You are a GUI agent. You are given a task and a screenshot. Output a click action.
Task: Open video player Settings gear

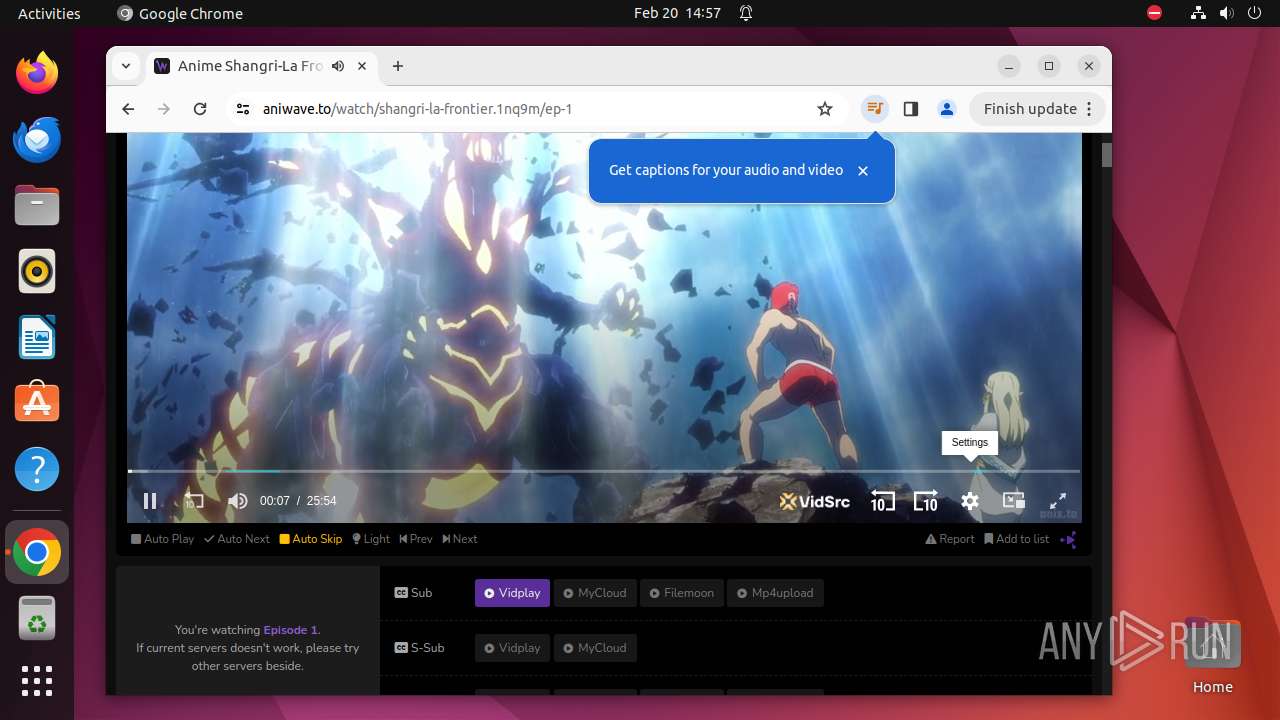(970, 501)
